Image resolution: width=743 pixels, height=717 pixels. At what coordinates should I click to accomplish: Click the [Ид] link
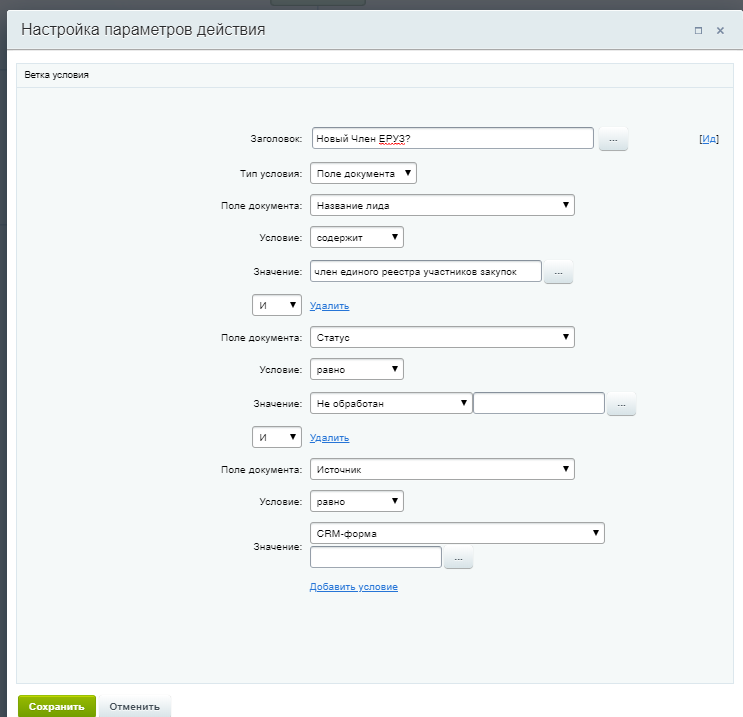coord(709,139)
